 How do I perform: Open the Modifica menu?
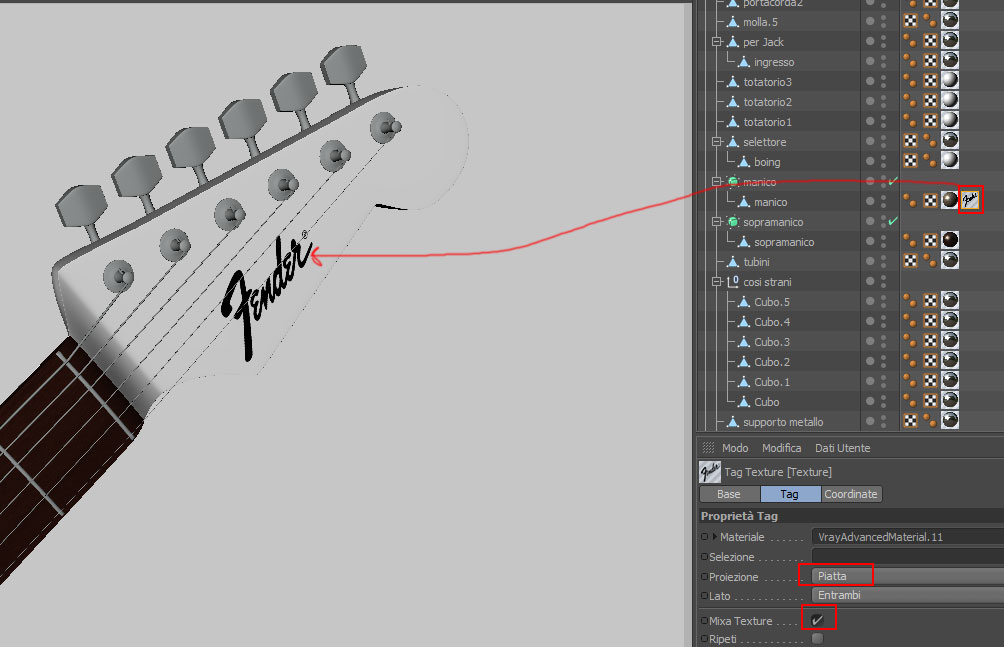781,448
